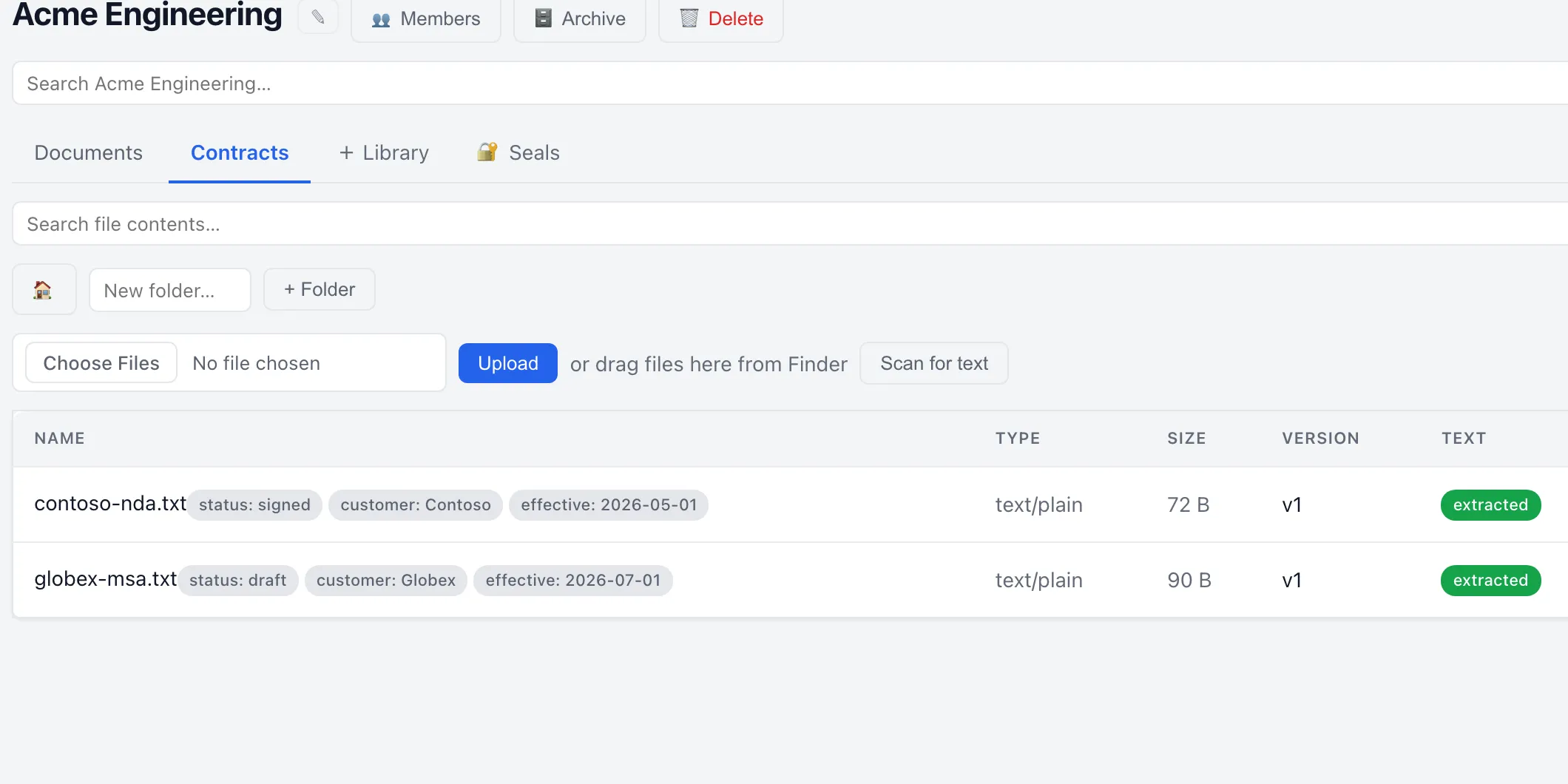
Task: Click the red Delete button
Action: tap(721, 18)
